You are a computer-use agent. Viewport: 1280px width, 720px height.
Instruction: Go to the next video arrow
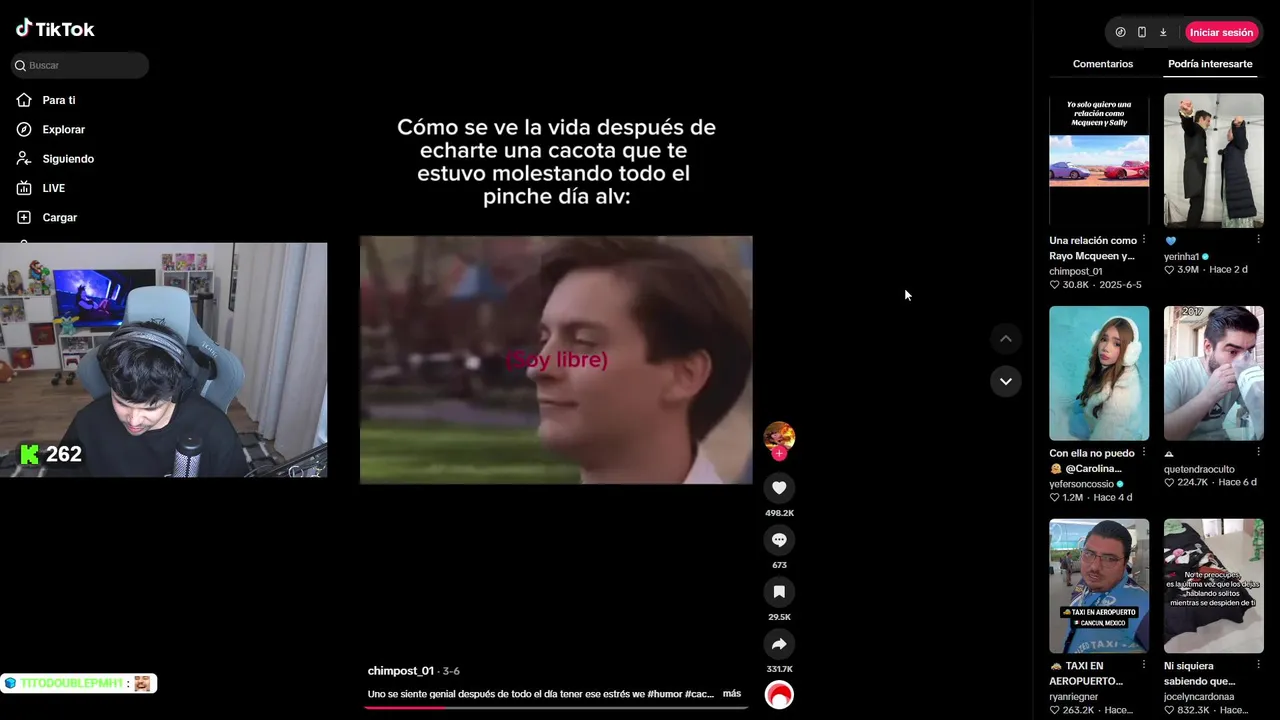[1006, 381]
